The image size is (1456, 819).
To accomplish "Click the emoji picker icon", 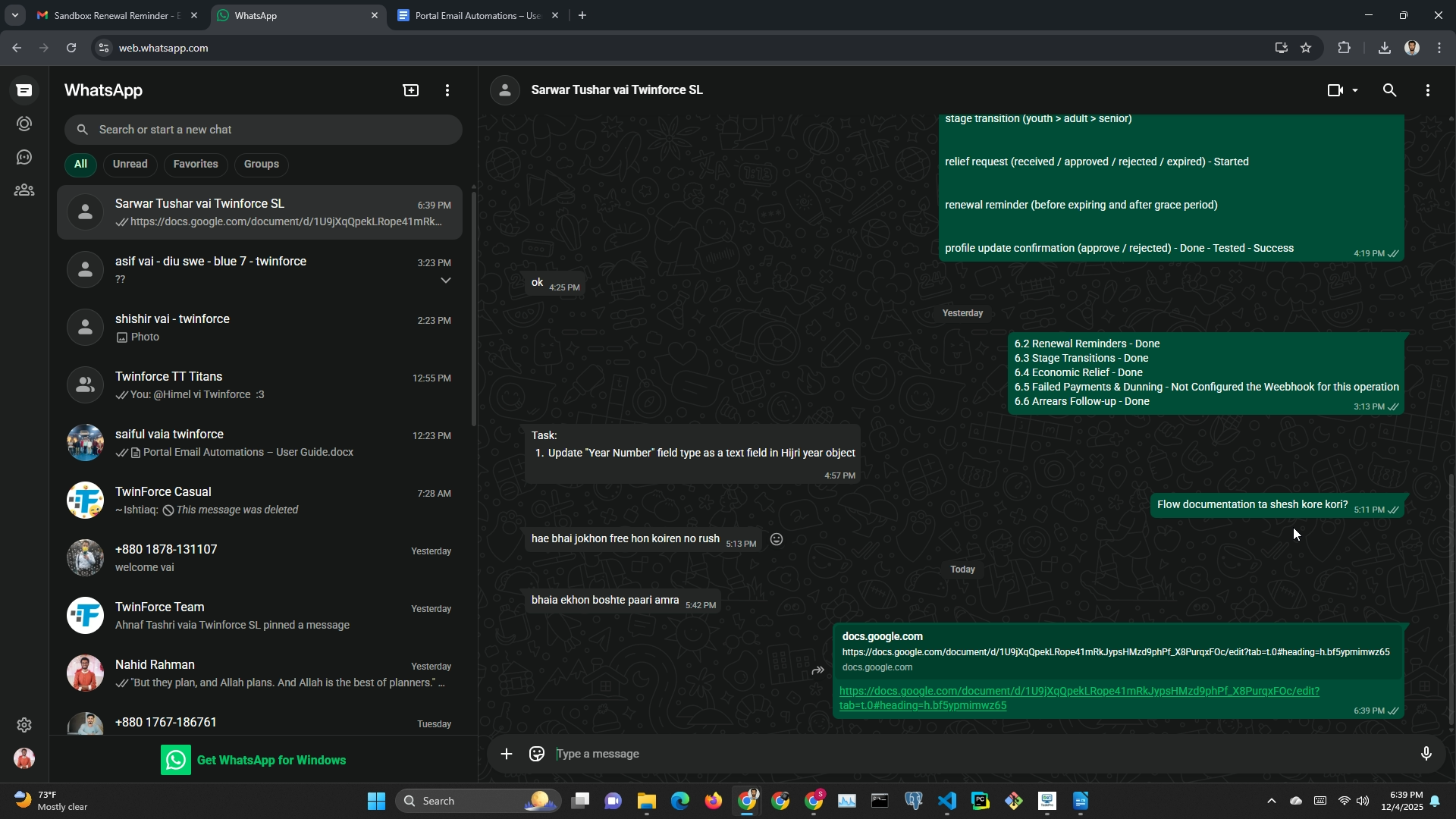I will point(537,754).
